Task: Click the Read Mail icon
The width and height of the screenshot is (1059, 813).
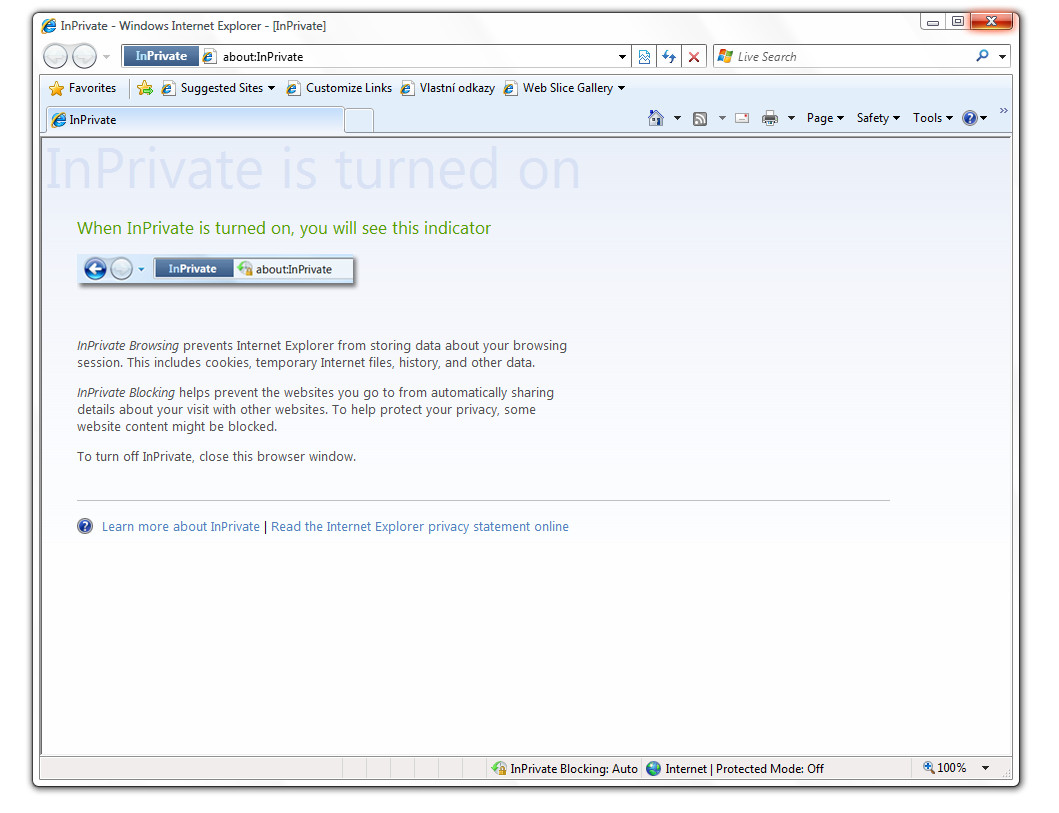Action: coord(742,118)
